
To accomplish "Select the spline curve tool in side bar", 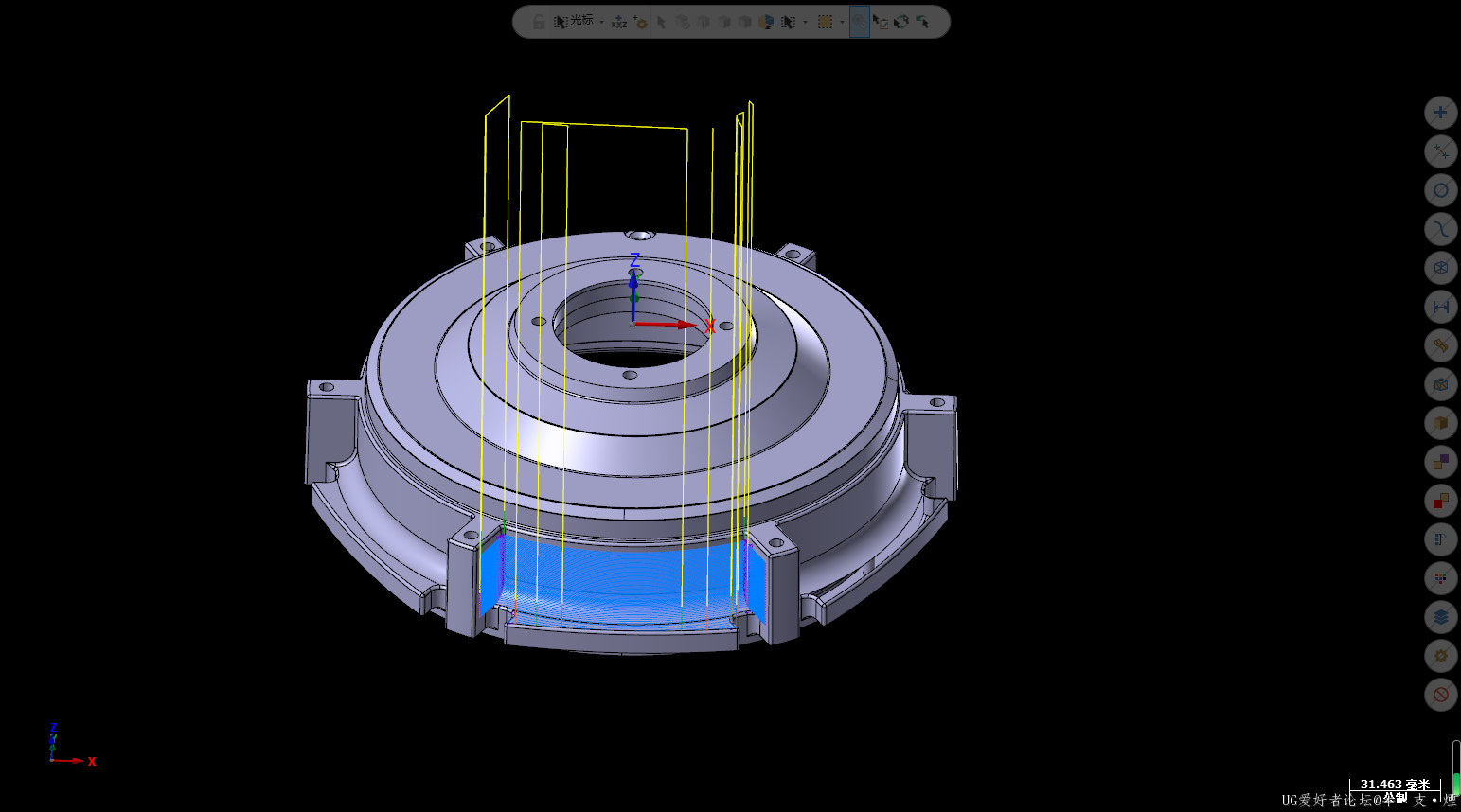I will [1440, 229].
